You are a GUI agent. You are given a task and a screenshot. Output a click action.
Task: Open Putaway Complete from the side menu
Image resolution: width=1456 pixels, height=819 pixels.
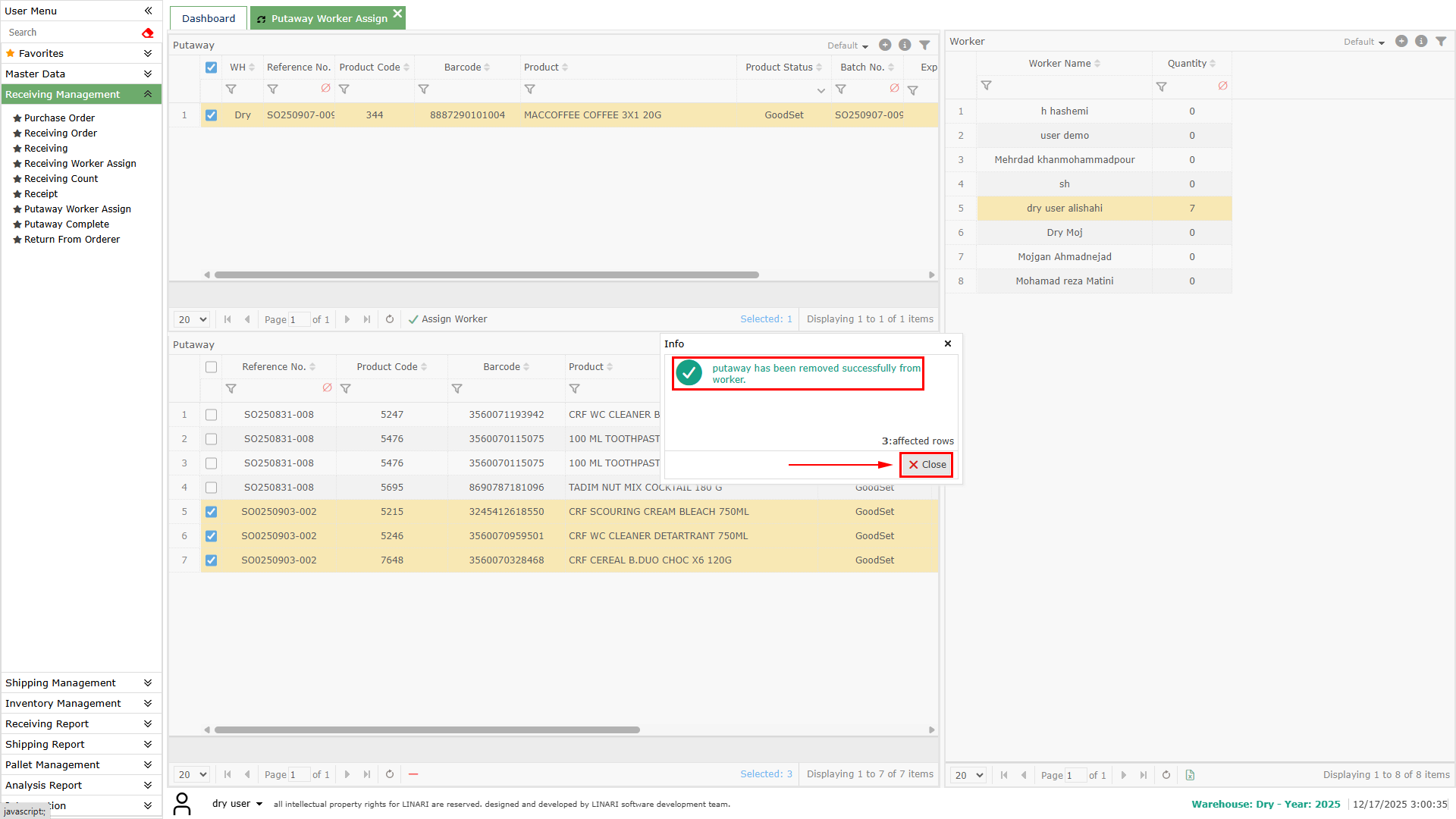(x=66, y=224)
